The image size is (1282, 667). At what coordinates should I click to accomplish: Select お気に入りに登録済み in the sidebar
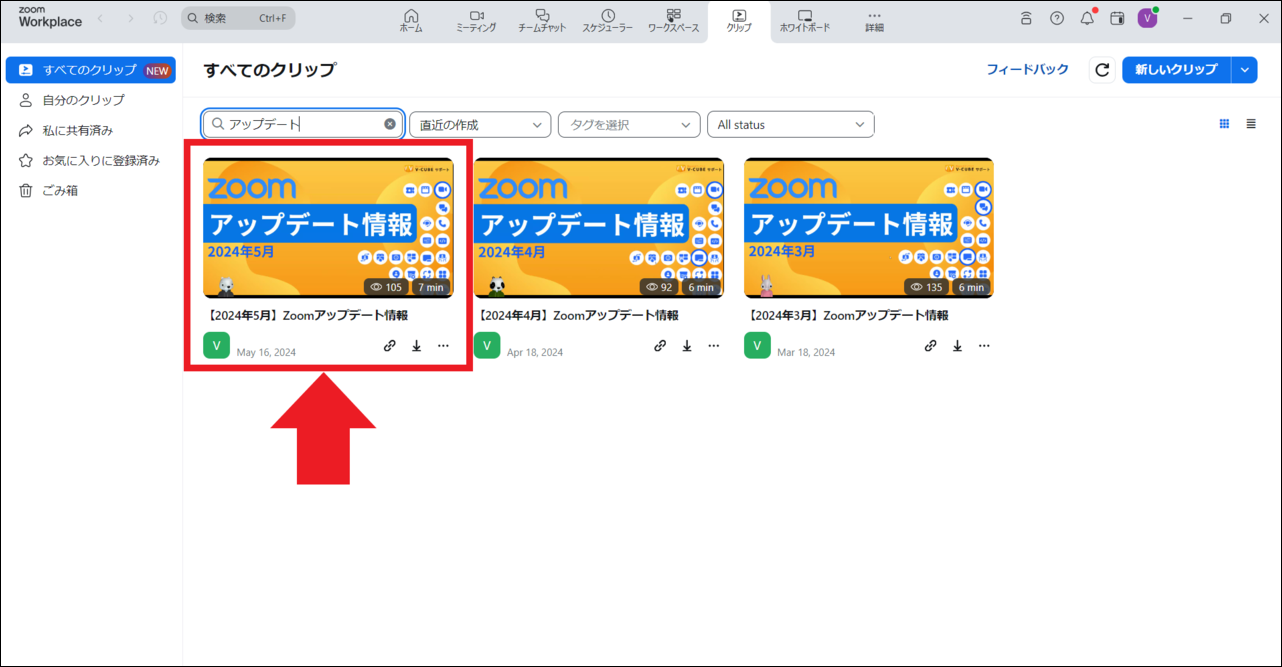(x=91, y=160)
